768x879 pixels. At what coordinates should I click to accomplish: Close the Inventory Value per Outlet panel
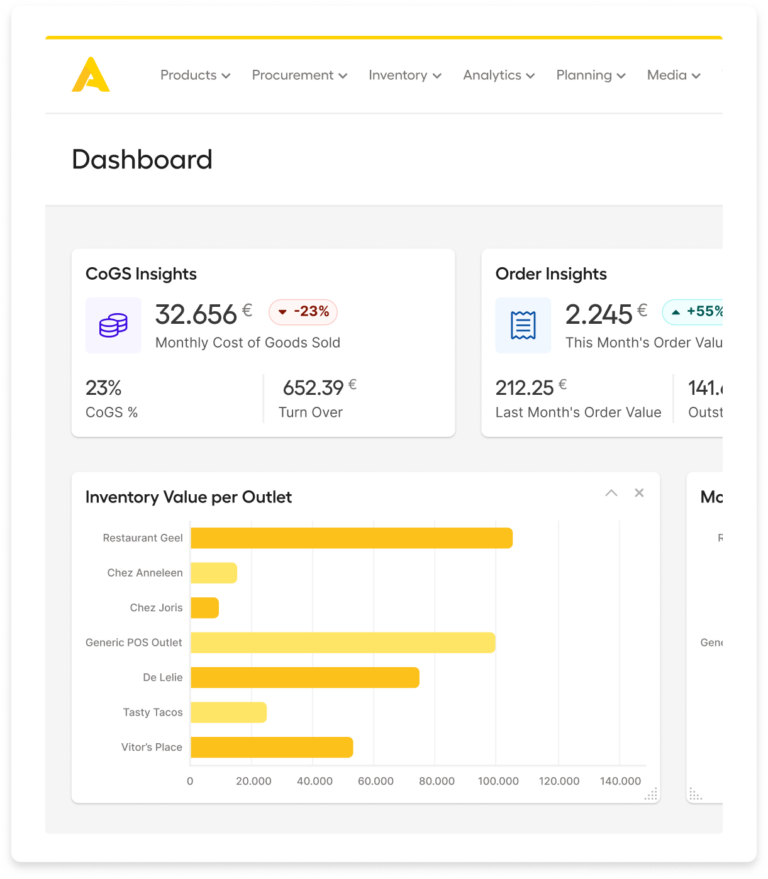click(x=639, y=493)
